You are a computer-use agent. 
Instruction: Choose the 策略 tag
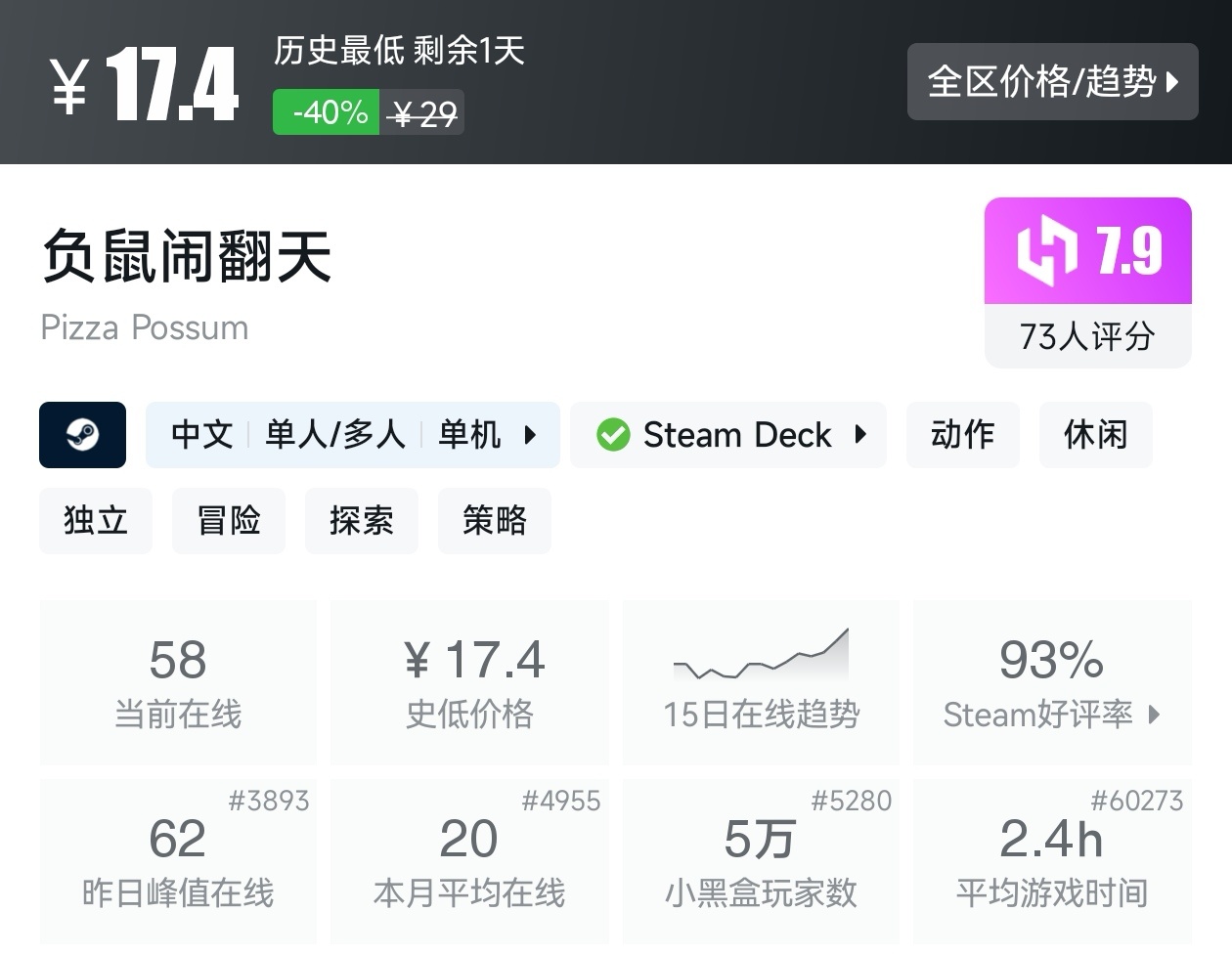tap(495, 521)
